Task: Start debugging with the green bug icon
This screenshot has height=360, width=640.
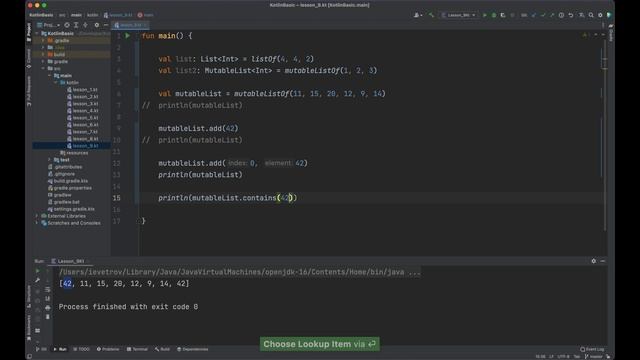Action: 493,15
